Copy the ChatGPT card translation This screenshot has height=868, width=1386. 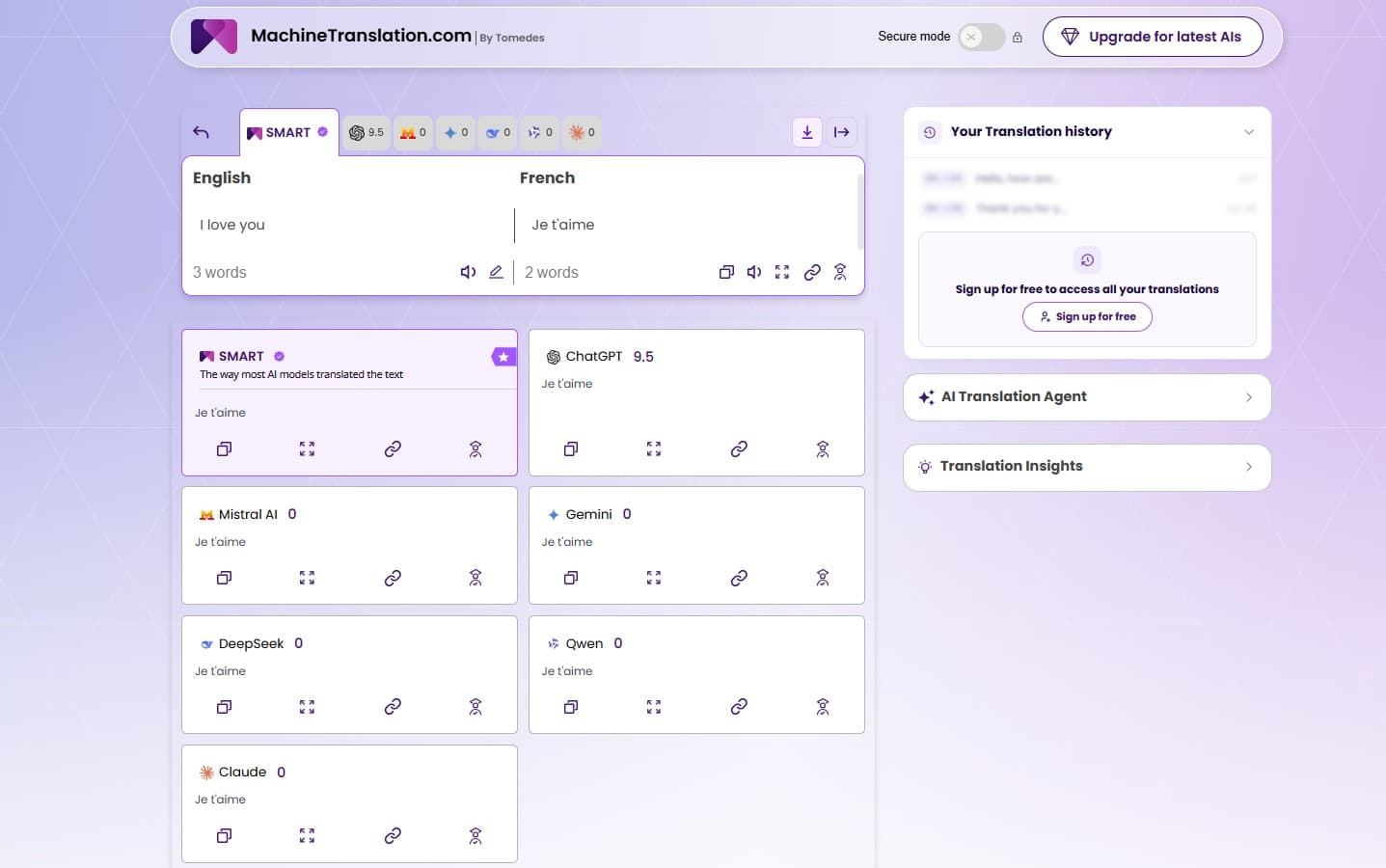[x=571, y=448]
